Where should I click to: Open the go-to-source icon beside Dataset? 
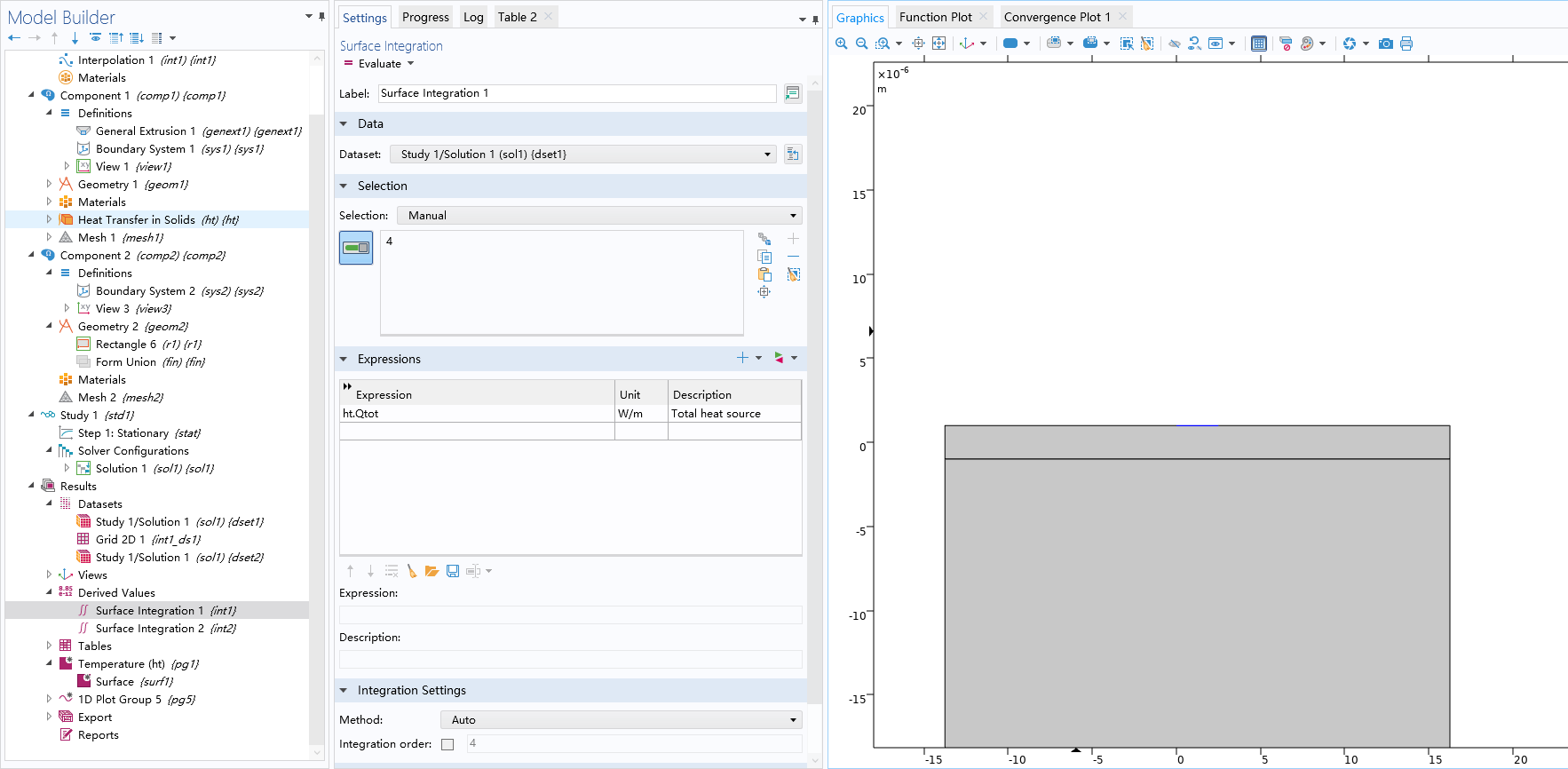coord(793,155)
